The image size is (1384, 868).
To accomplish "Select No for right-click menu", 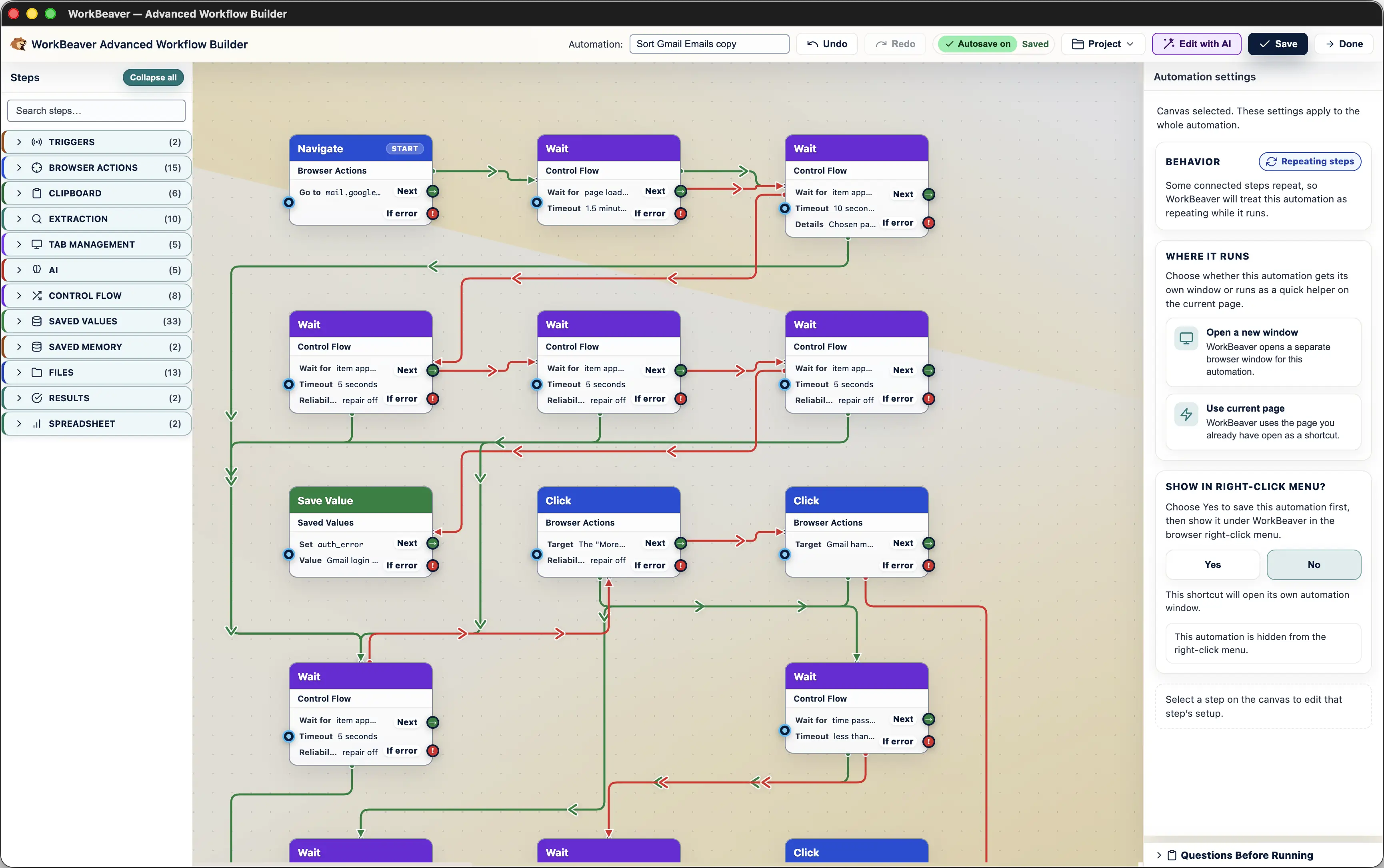I will [x=1313, y=565].
